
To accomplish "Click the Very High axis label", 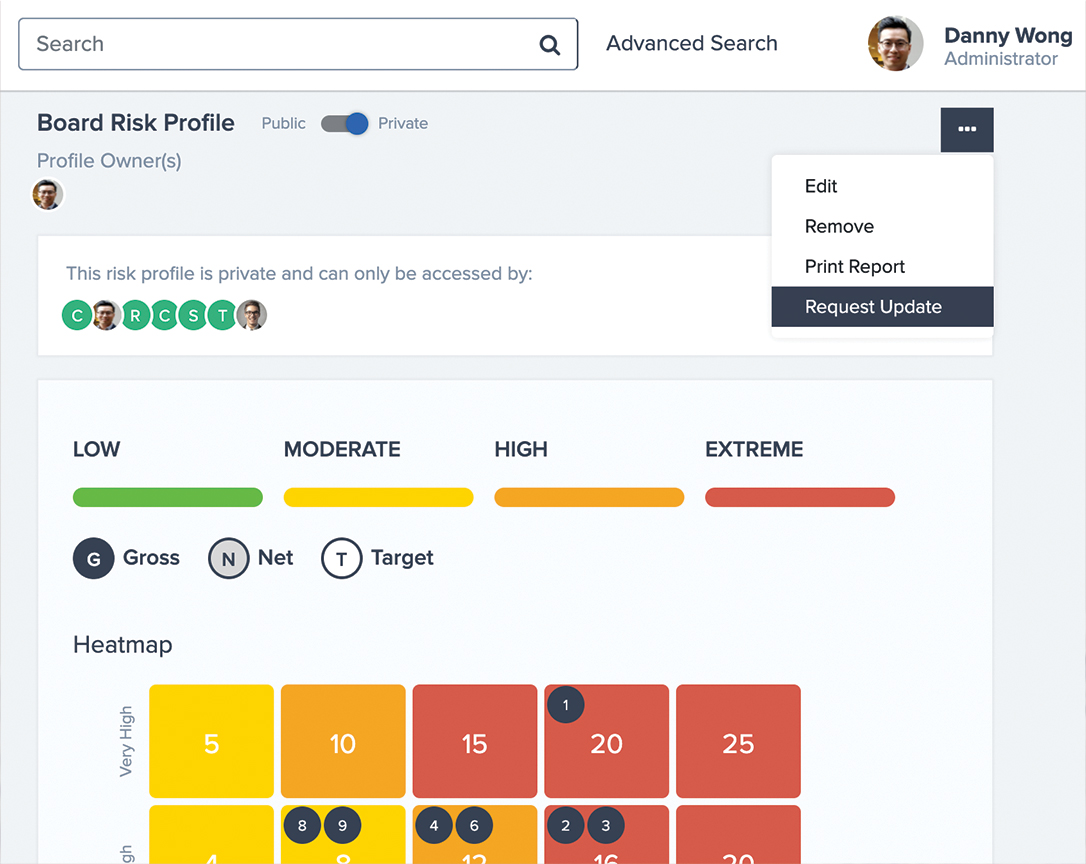I will click(x=126, y=741).
